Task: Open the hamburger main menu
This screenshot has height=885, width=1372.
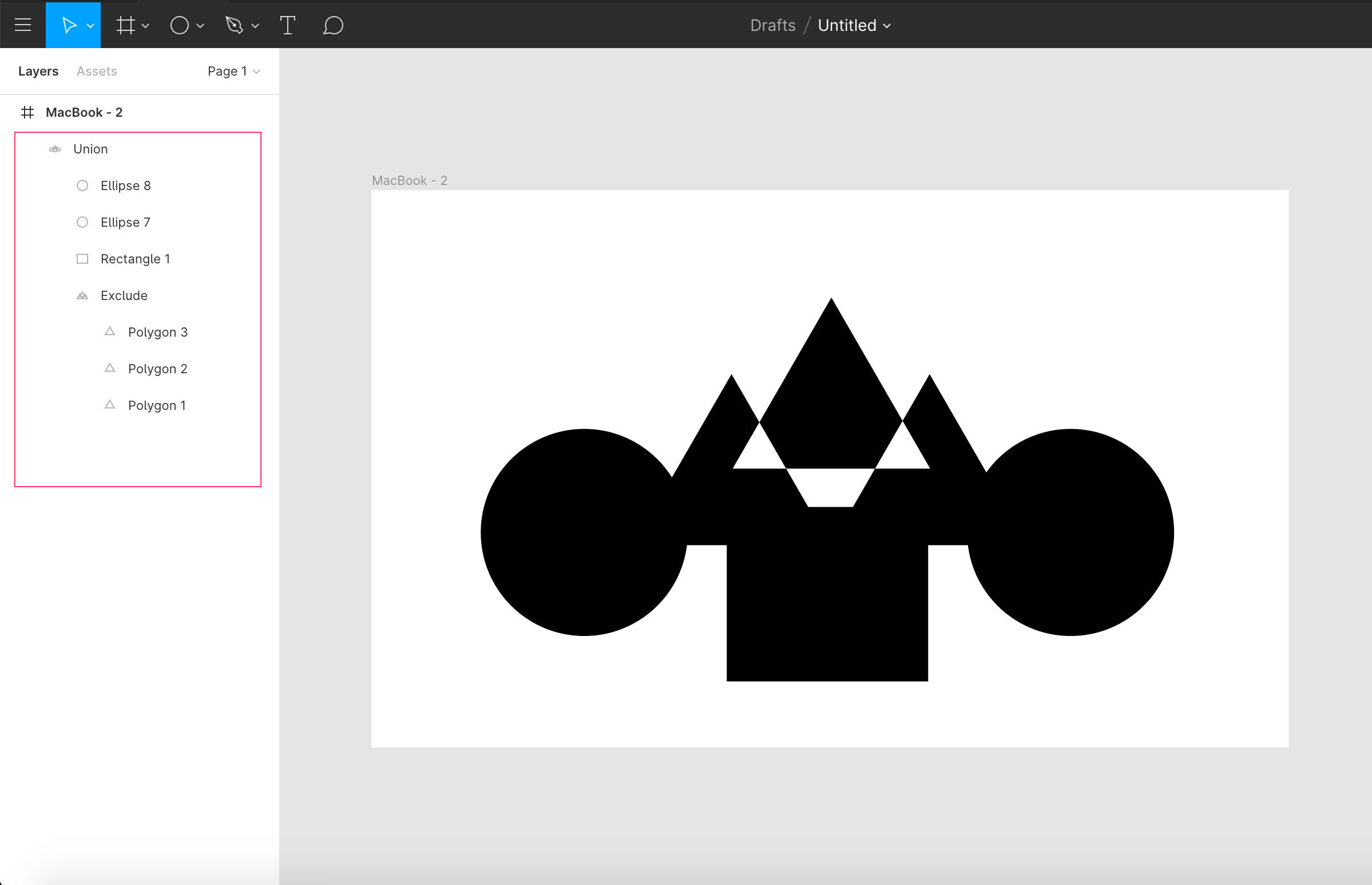Action: (x=23, y=25)
